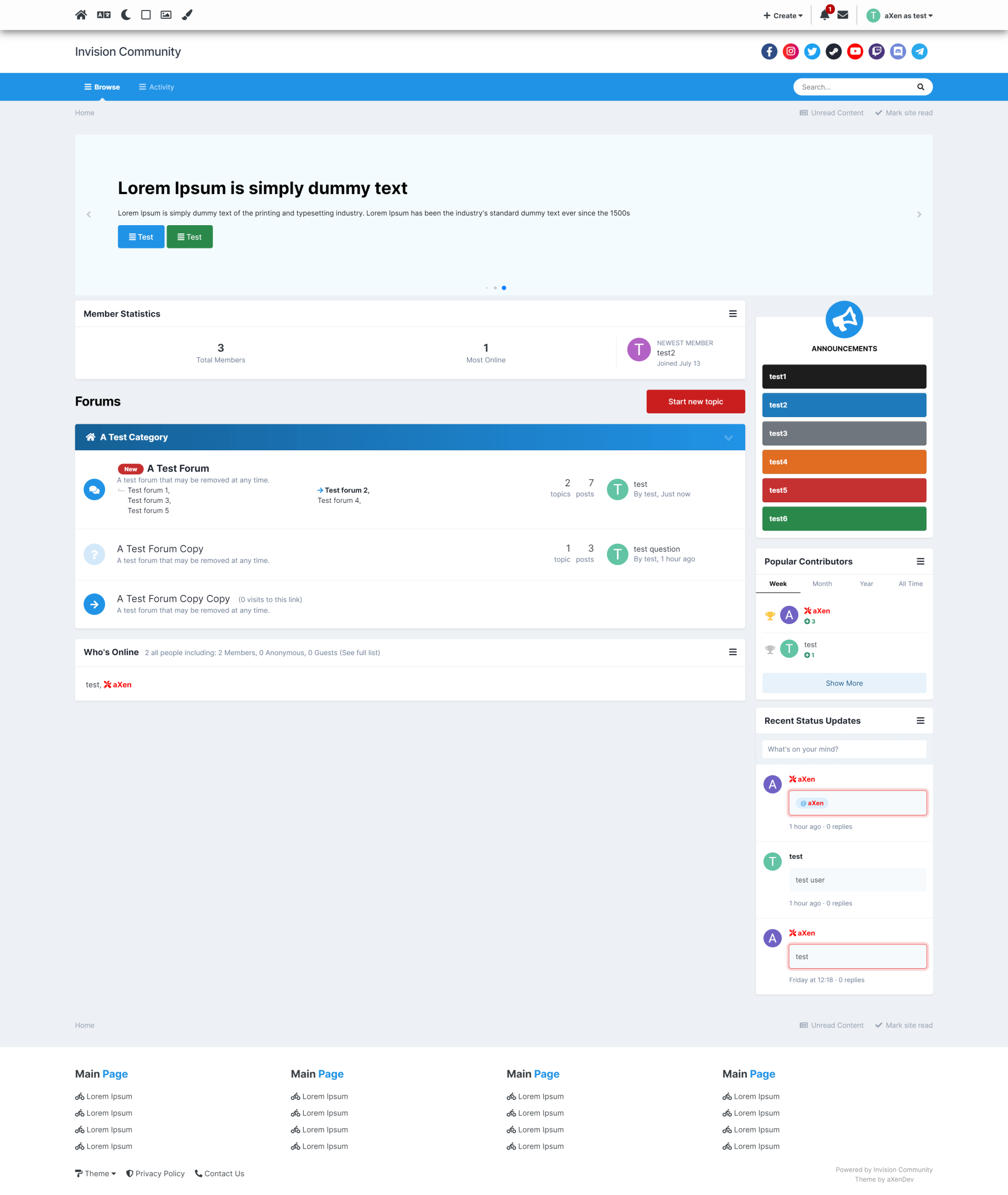Screen dimensions: 1008x1195
Task: Open the notifications bell
Action: (824, 15)
